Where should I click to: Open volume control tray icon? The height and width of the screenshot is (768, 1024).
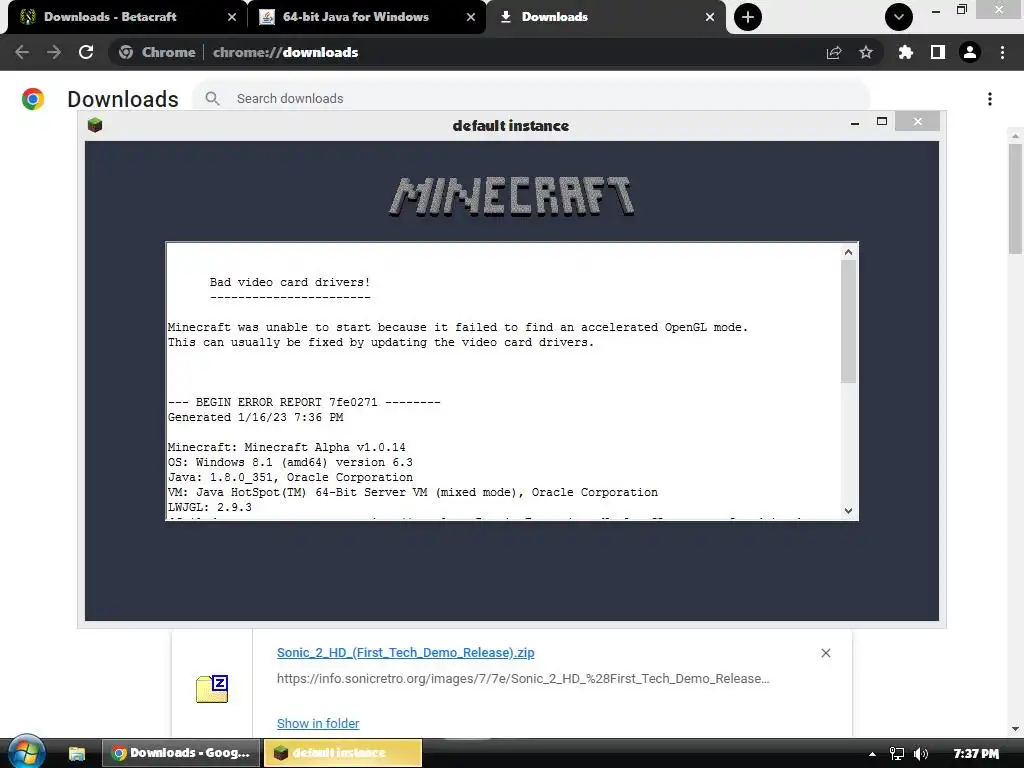(921, 754)
